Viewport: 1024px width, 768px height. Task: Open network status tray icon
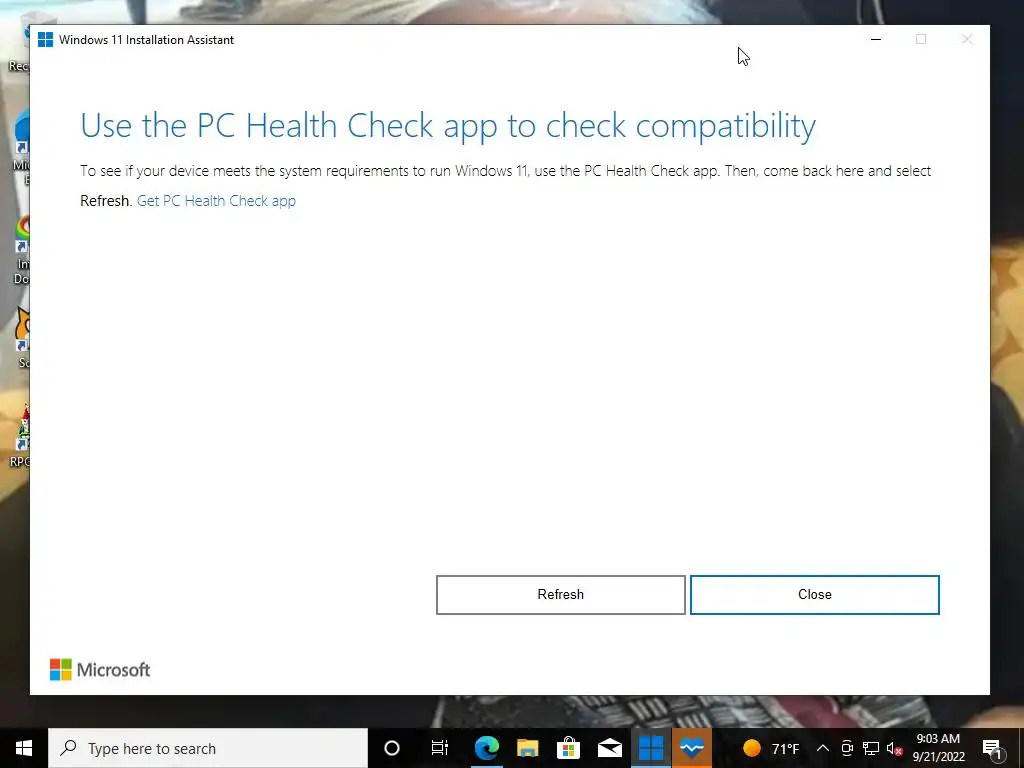pos(871,748)
